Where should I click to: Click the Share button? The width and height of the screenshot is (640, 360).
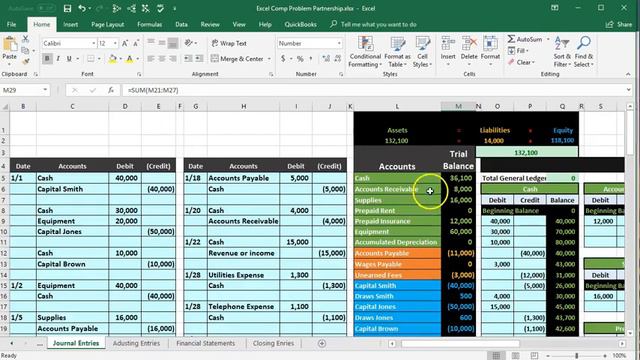619,24
